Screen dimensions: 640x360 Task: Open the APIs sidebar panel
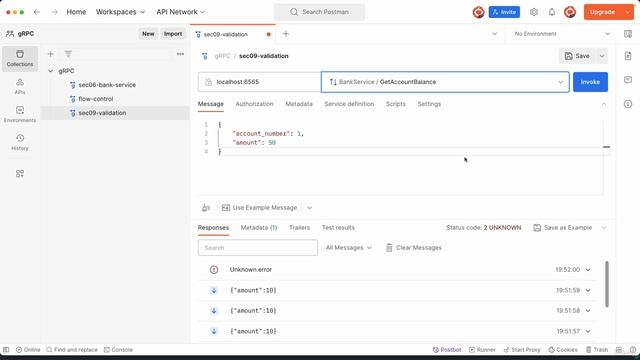(x=20, y=87)
